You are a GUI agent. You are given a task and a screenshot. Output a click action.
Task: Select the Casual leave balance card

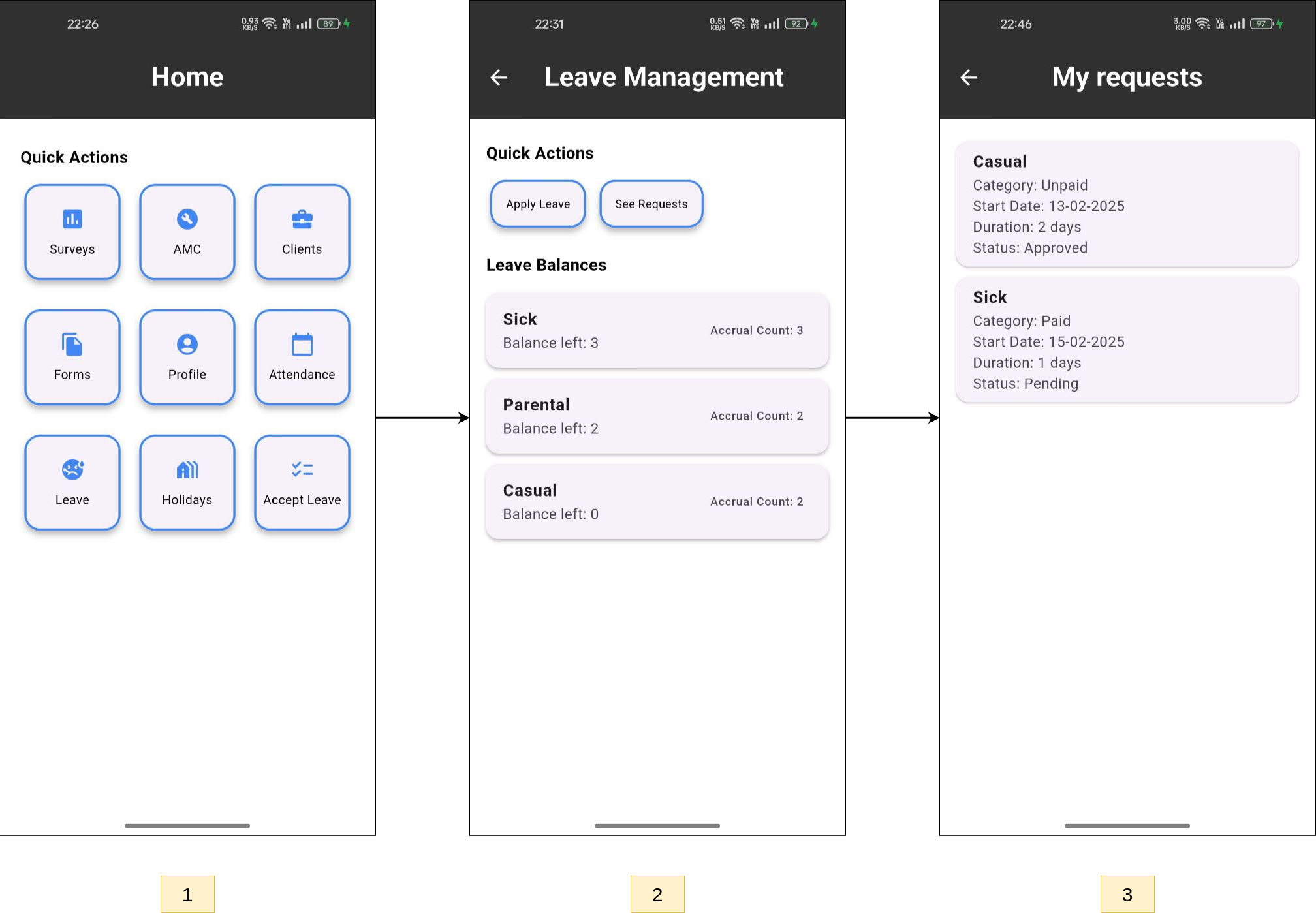(x=657, y=502)
